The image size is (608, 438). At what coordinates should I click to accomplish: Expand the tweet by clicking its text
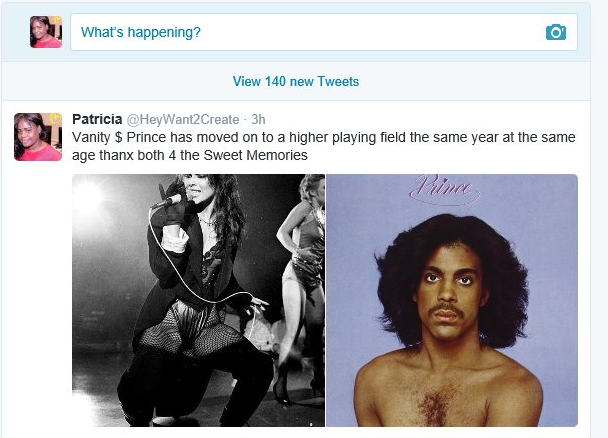coord(323,146)
